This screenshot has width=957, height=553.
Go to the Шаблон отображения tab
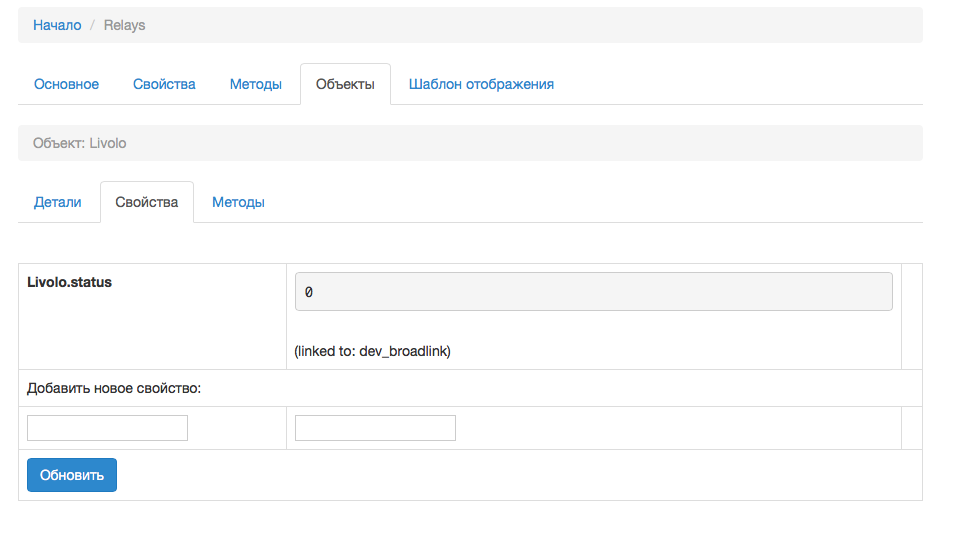(x=481, y=84)
